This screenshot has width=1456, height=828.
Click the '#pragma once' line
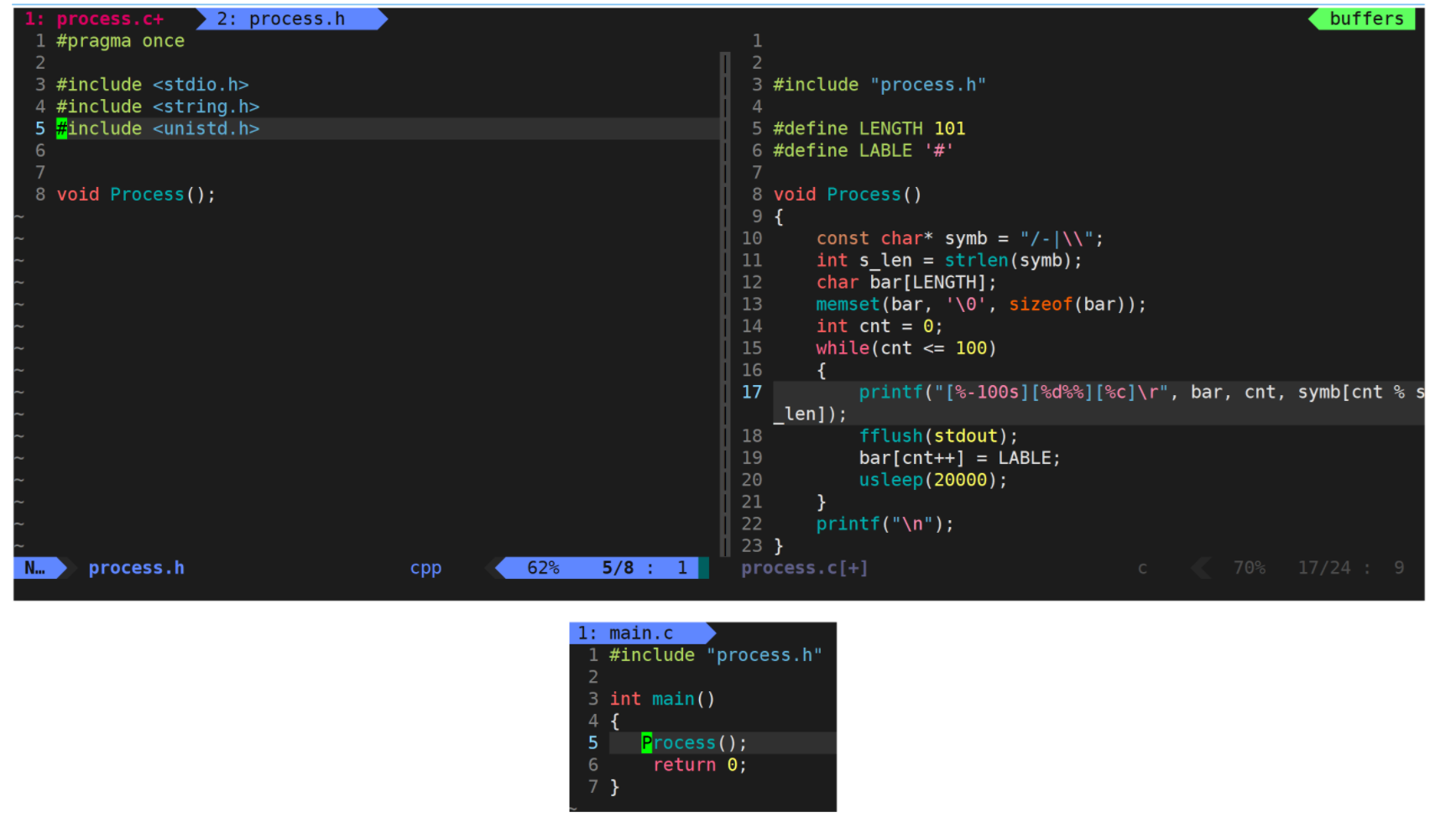point(120,41)
